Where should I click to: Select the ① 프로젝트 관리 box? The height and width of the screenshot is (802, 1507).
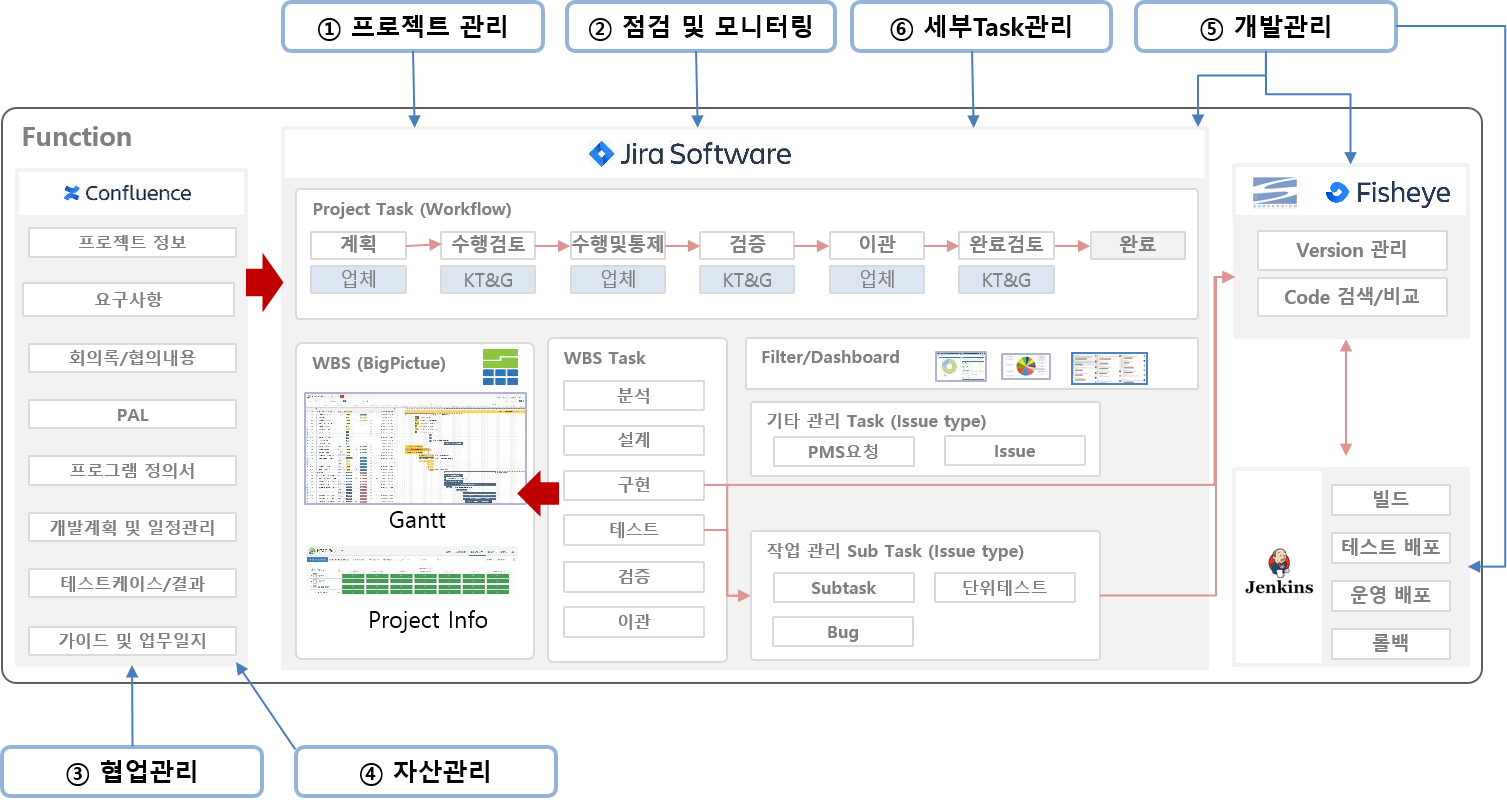pos(413,27)
